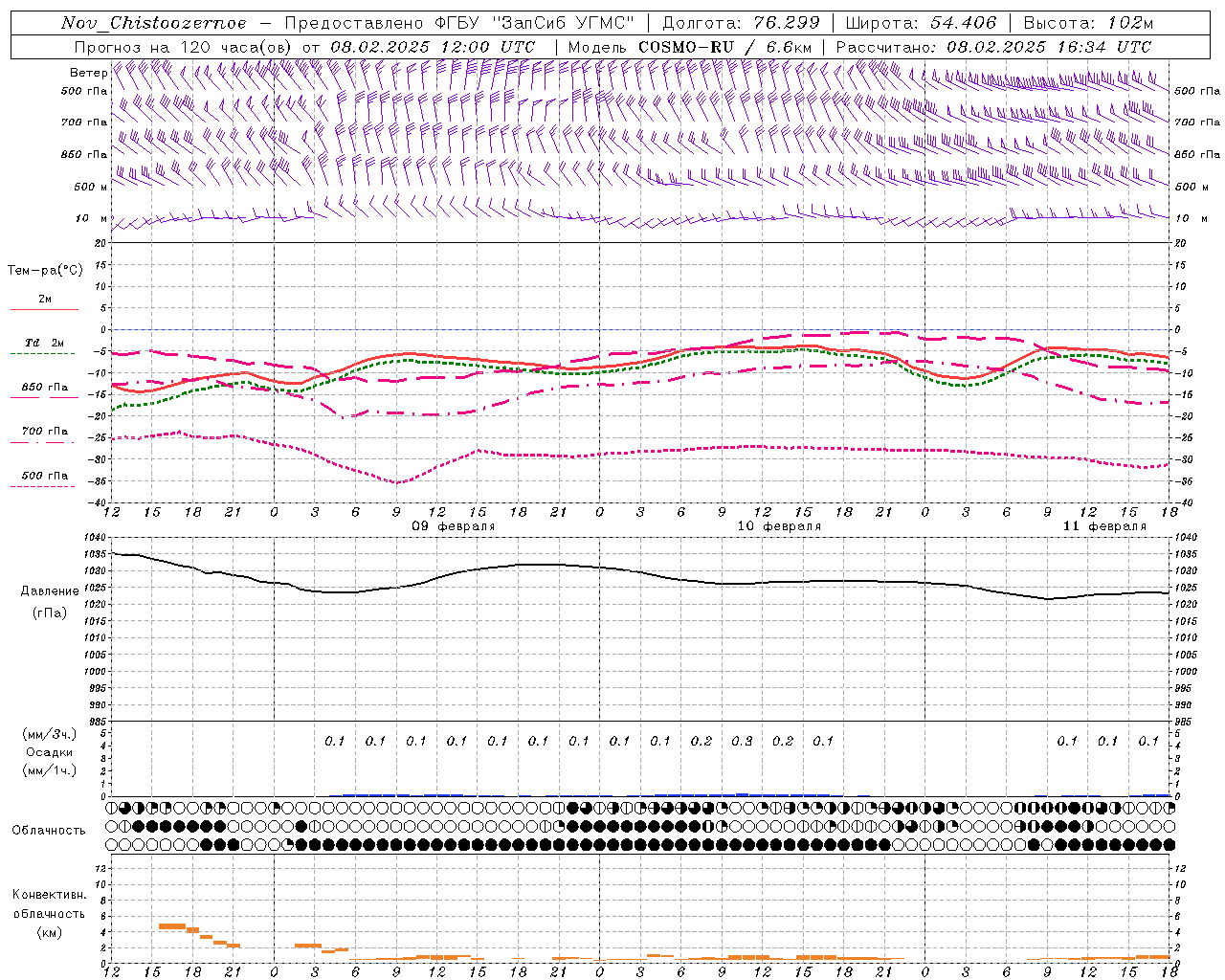Image resolution: width=1225 pixels, height=980 pixels.
Task: Click the 'Ветер' wind panel label
Action: tap(88, 73)
